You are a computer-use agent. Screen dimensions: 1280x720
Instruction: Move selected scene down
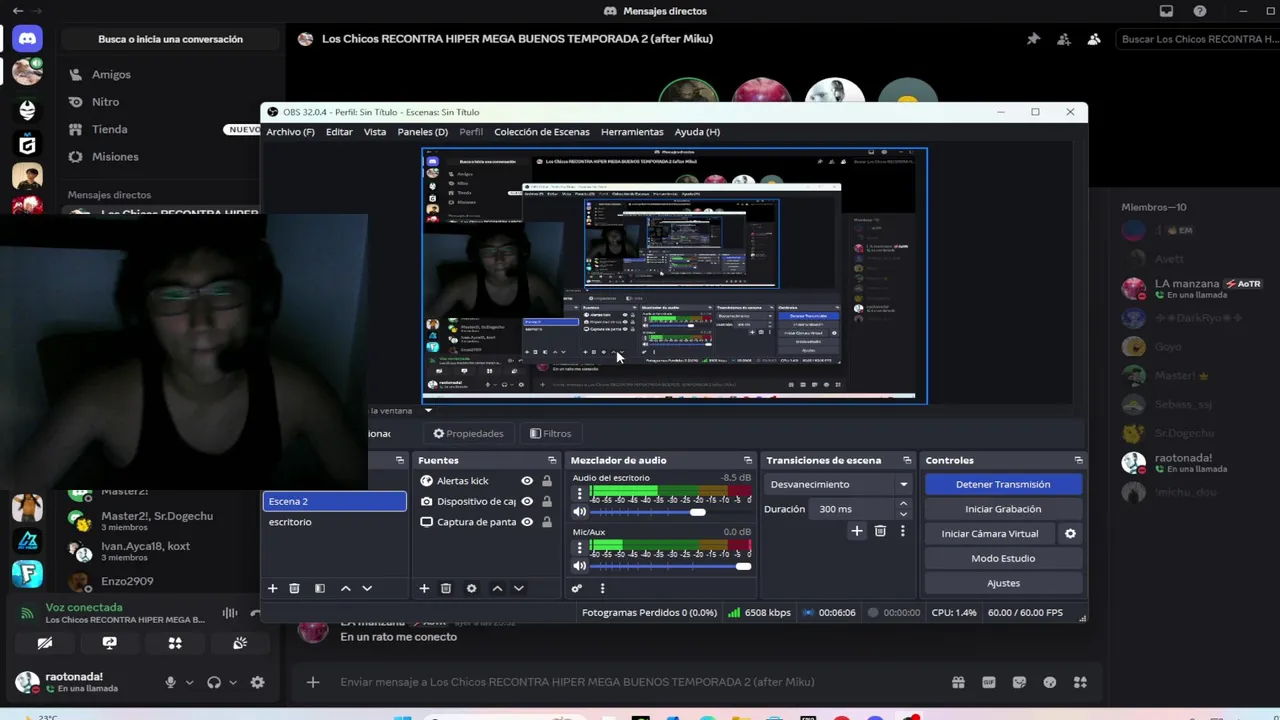tap(367, 588)
